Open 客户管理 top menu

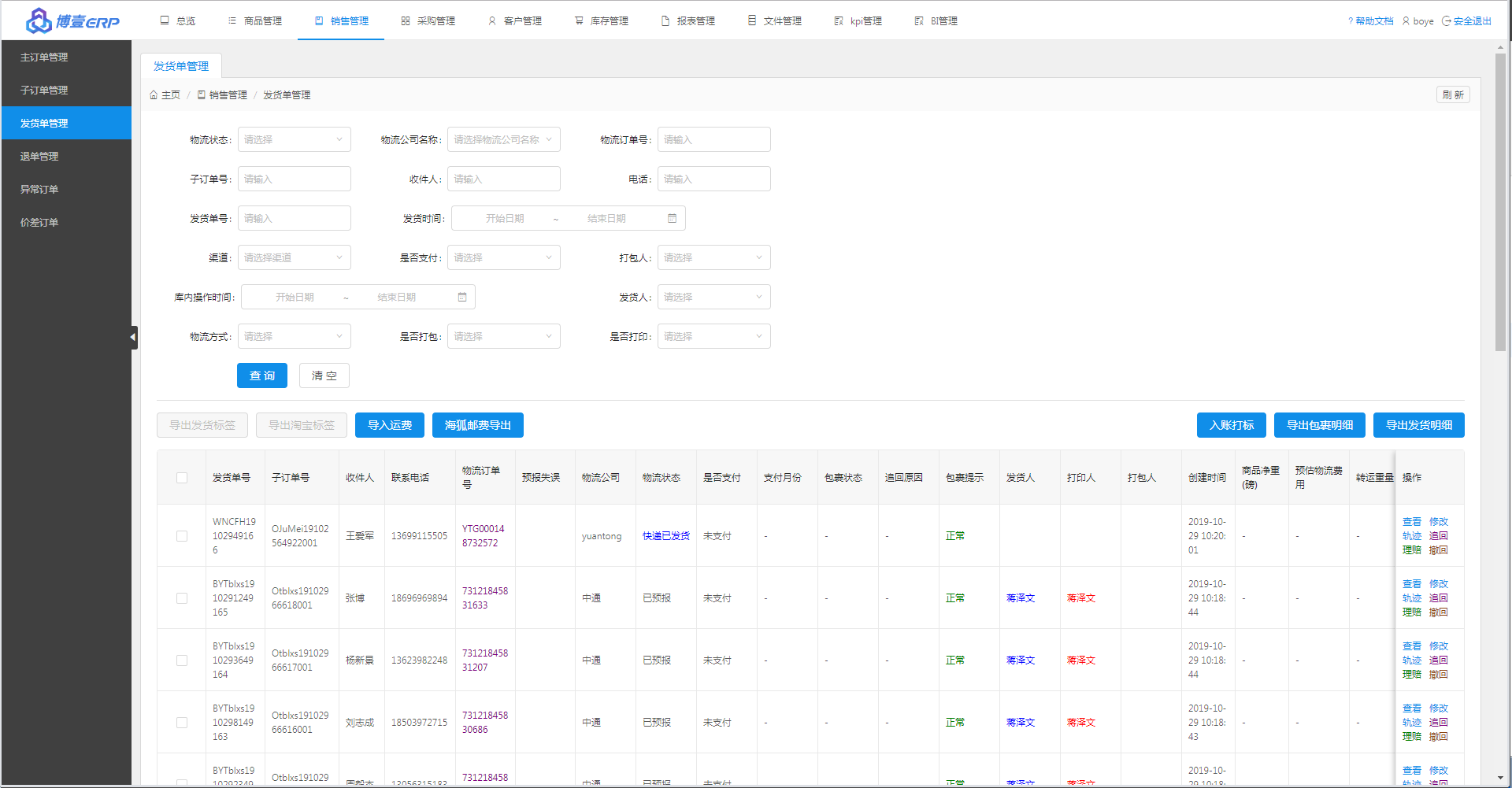pos(514,21)
